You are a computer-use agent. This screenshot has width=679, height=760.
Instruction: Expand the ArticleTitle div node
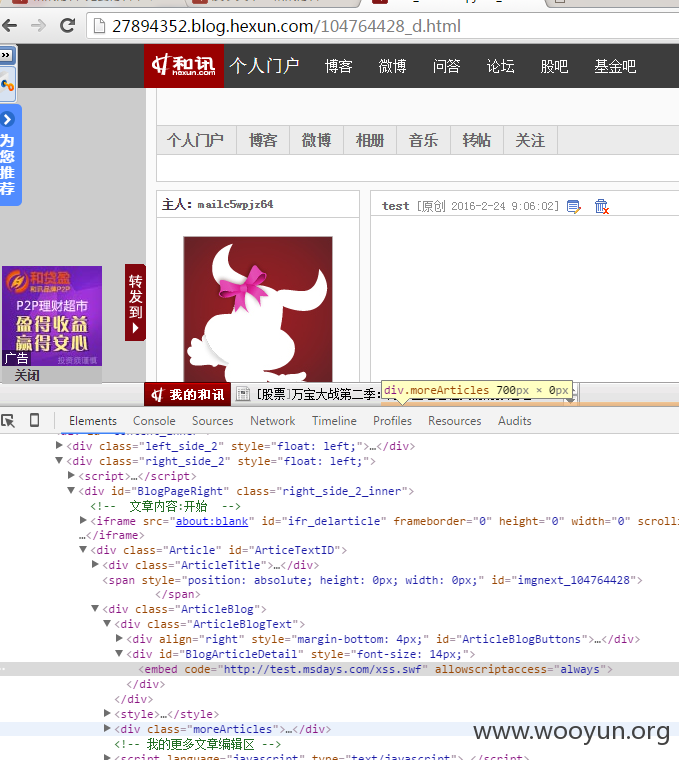click(x=95, y=564)
